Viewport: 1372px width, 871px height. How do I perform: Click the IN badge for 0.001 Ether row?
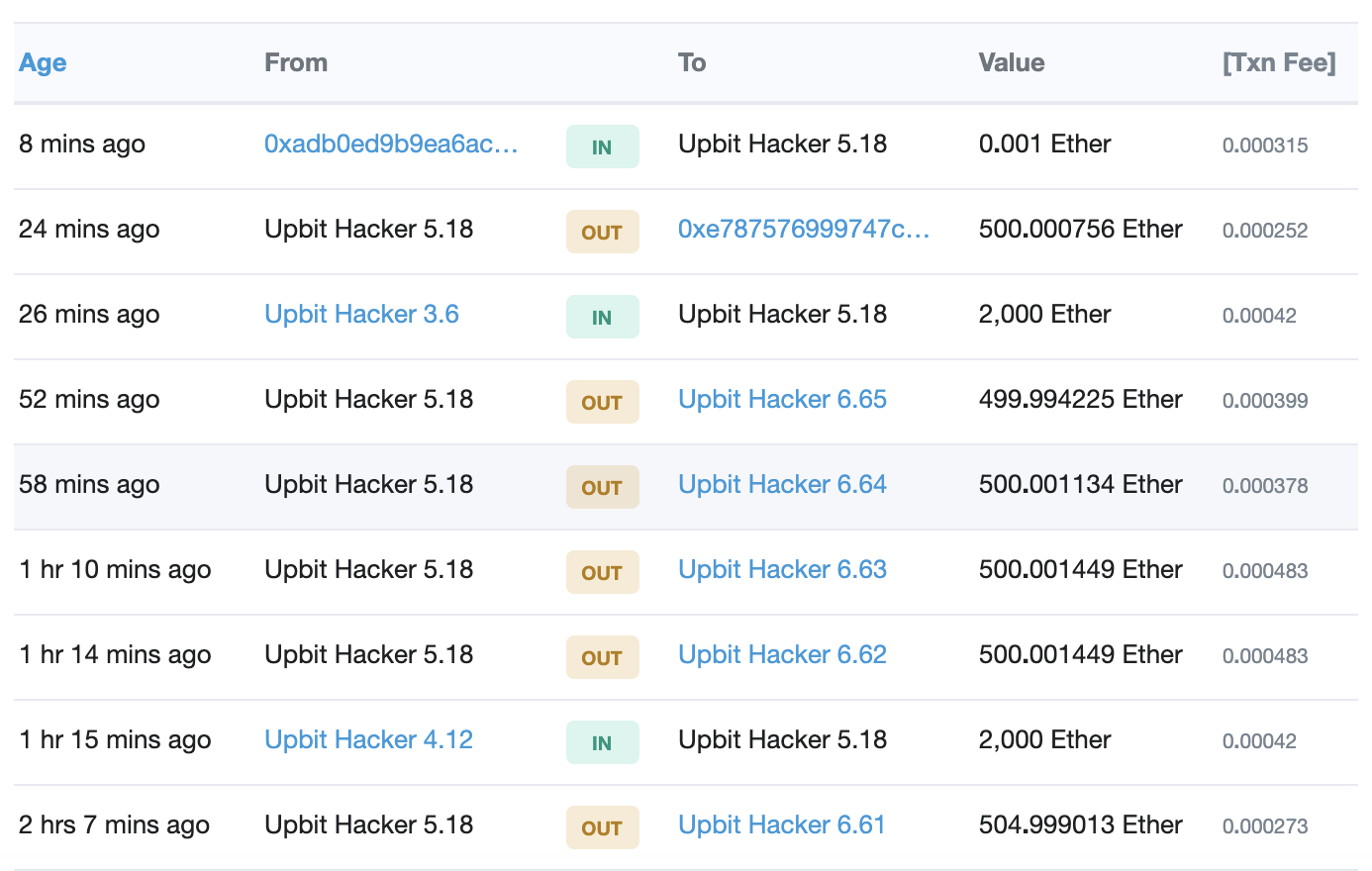point(602,147)
